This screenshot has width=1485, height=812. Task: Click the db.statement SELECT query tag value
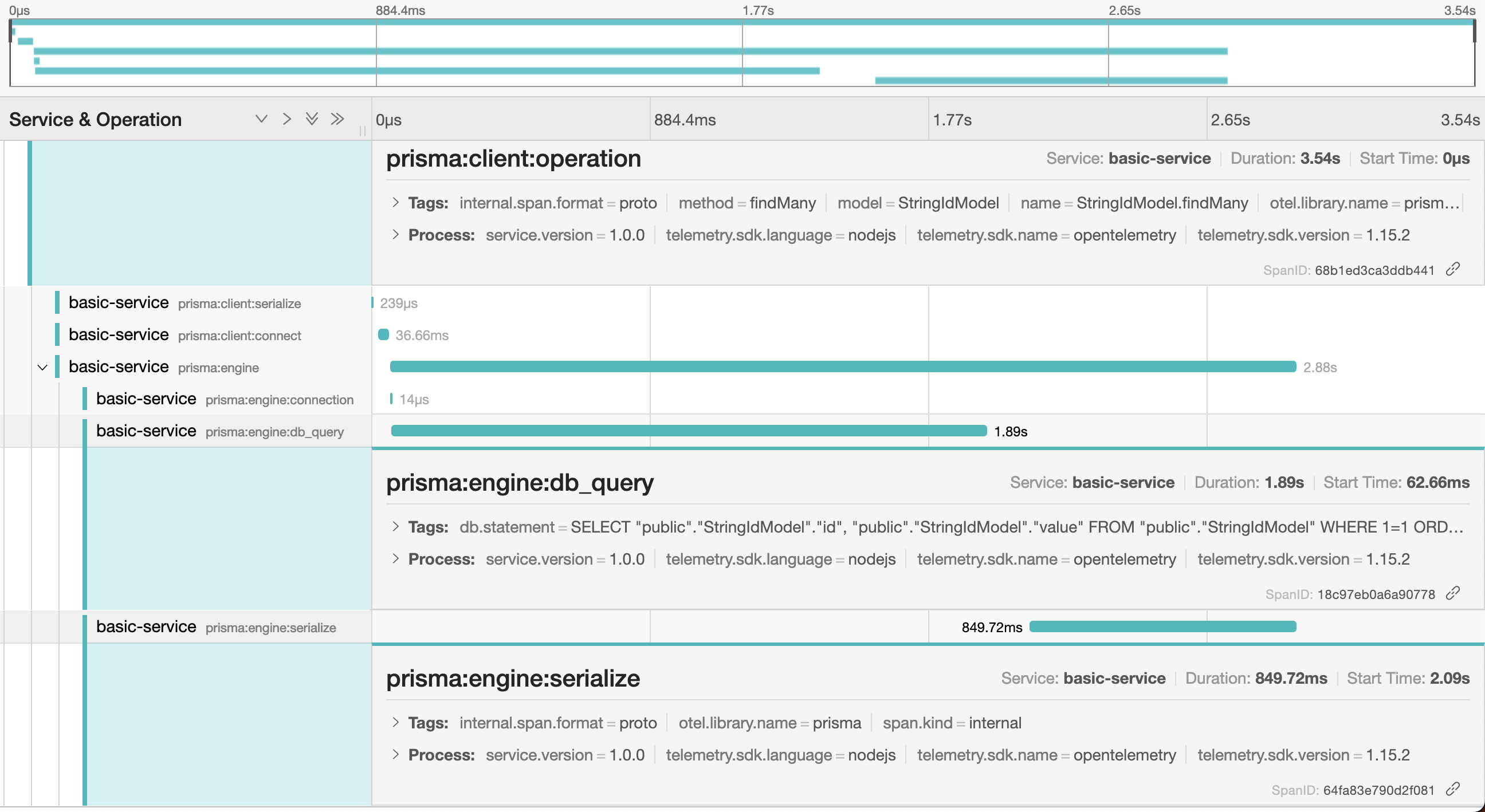(x=922, y=526)
